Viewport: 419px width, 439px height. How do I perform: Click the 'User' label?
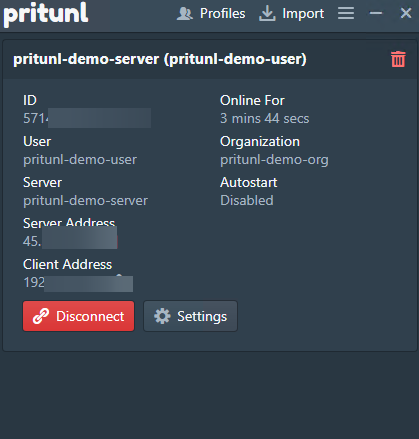[x=37, y=141]
